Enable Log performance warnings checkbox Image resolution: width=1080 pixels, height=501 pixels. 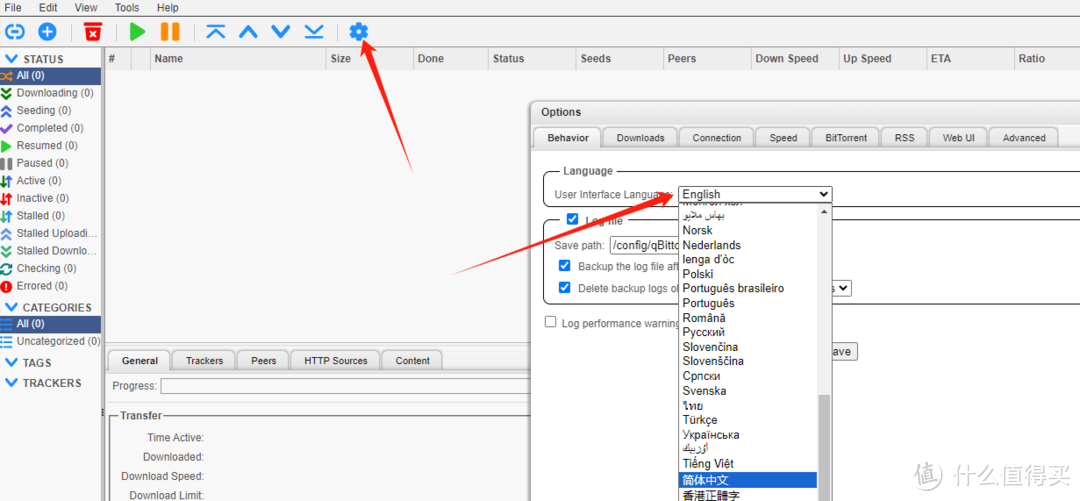click(x=551, y=322)
